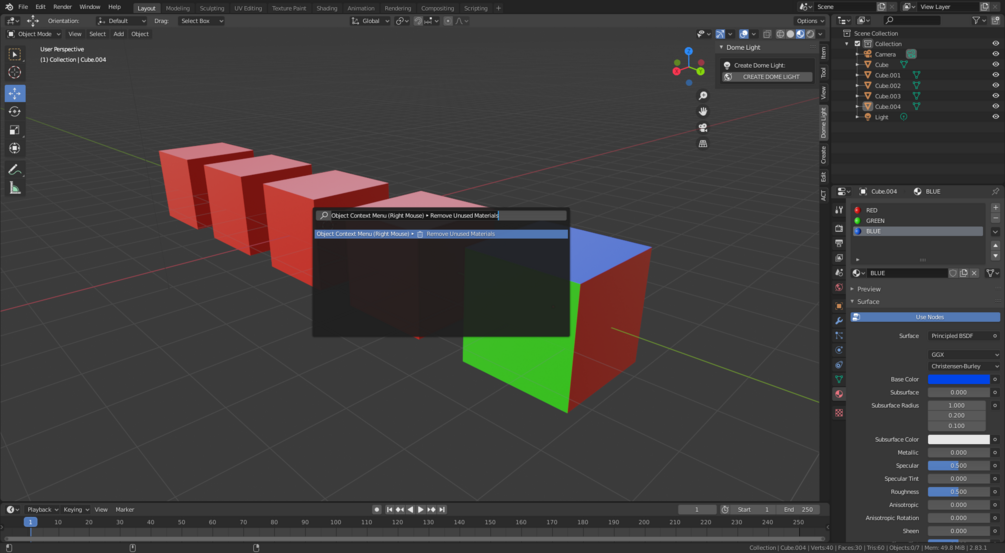Expand the Preview panel section
The width and height of the screenshot is (1005, 553).
coord(868,289)
